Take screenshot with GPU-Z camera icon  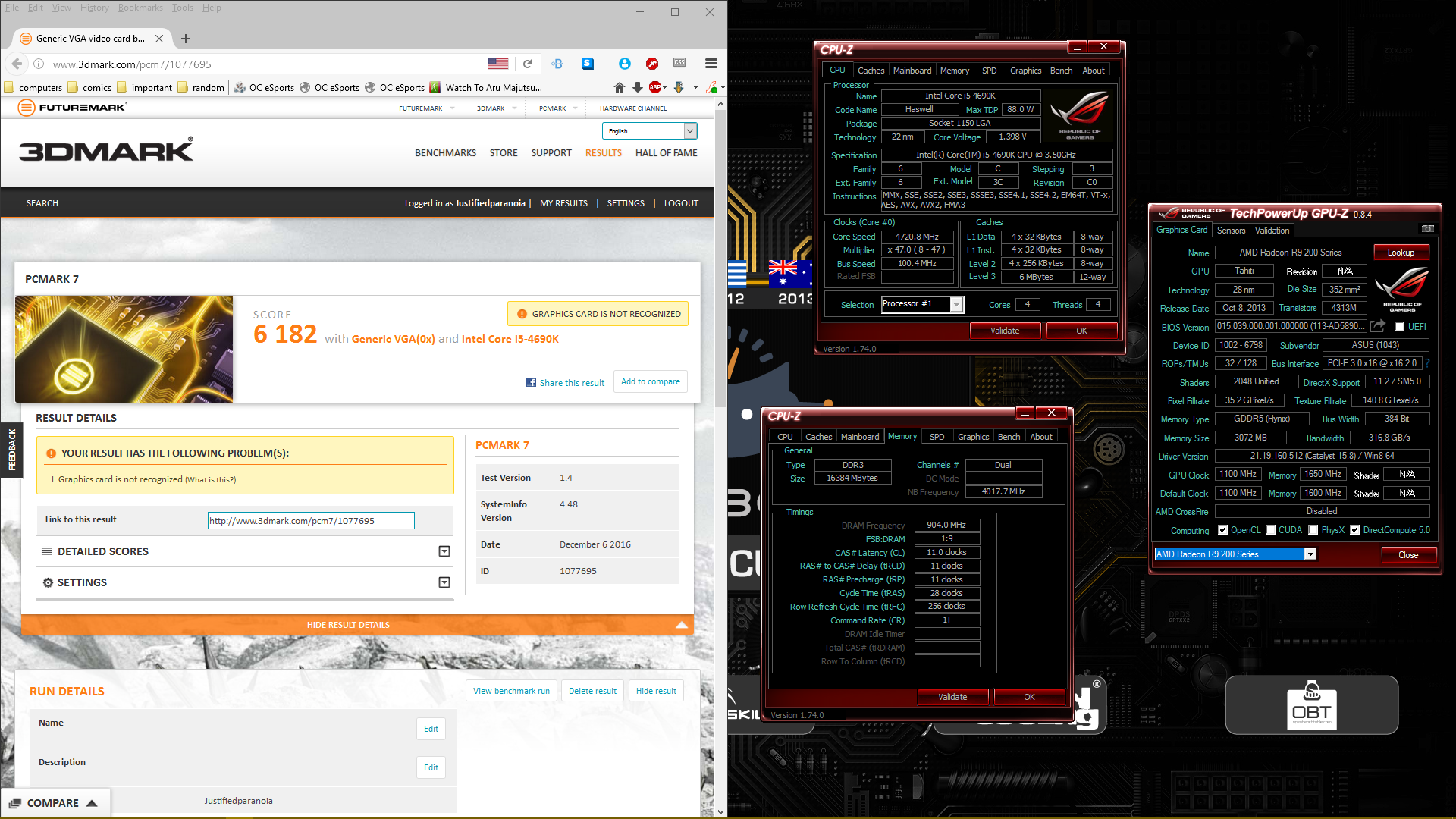(x=1428, y=229)
